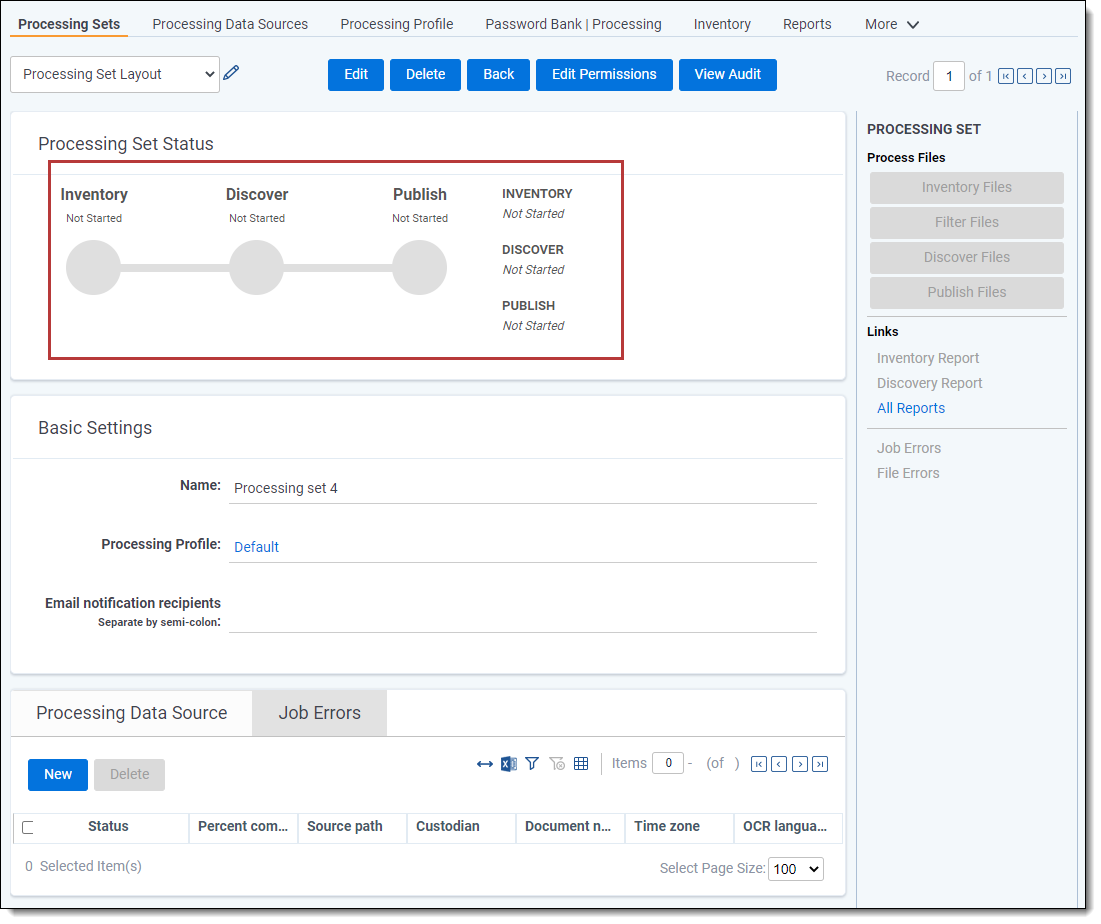The image size is (1101, 924).
Task: Click the Default processing profile link
Action: coord(256,547)
